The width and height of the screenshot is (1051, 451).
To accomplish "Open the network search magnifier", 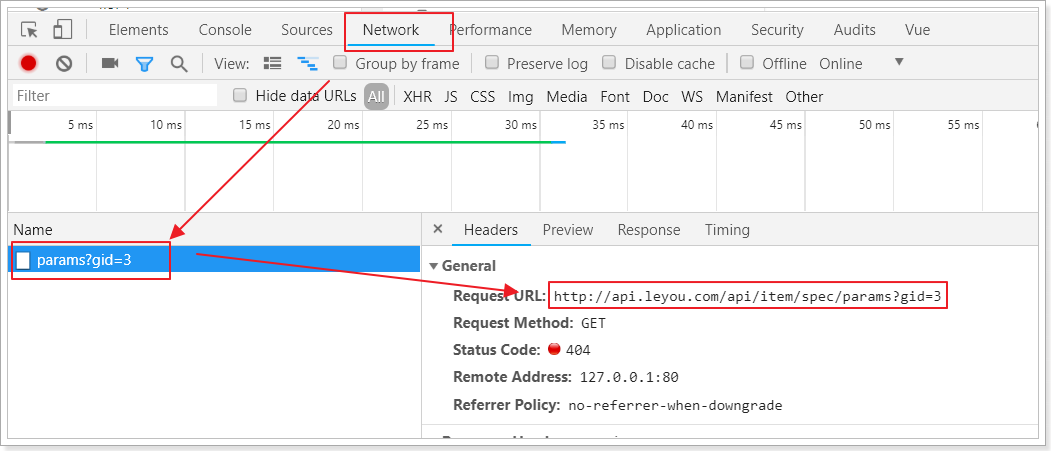I will 179,64.
